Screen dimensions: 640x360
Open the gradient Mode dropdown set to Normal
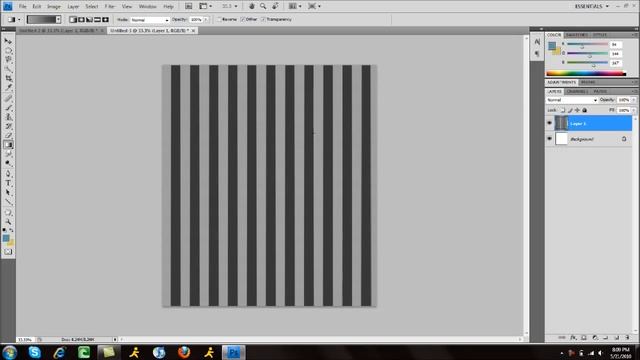click(149, 20)
